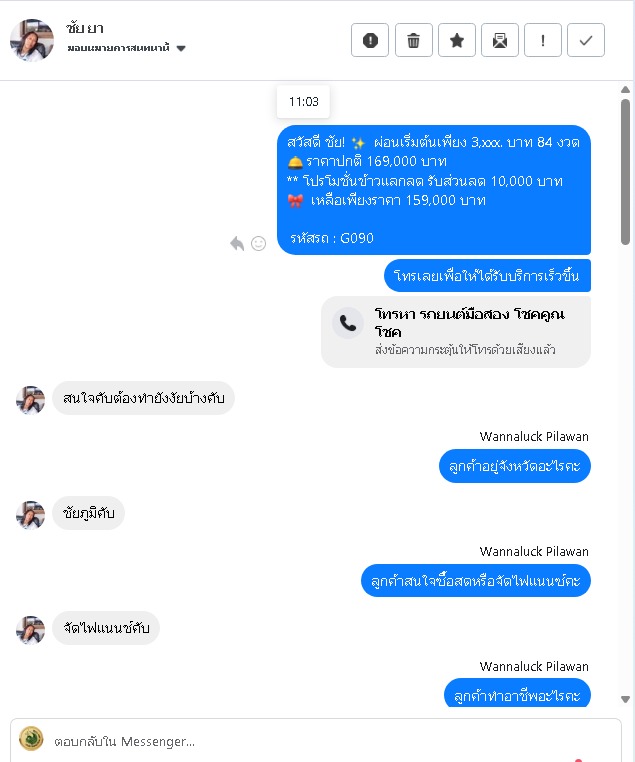Open customer profile picture in header
This screenshot has width=635, height=762.
(x=32, y=40)
